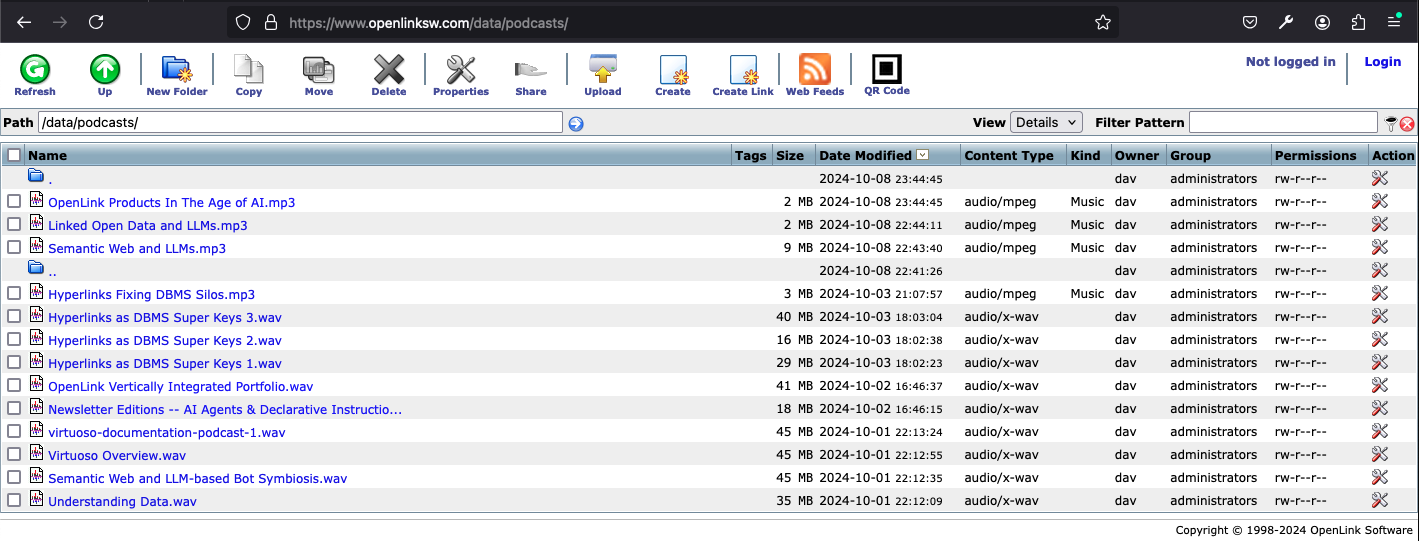Click the Share hand icon
Screen dimensions: 1419x541
(x=531, y=69)
